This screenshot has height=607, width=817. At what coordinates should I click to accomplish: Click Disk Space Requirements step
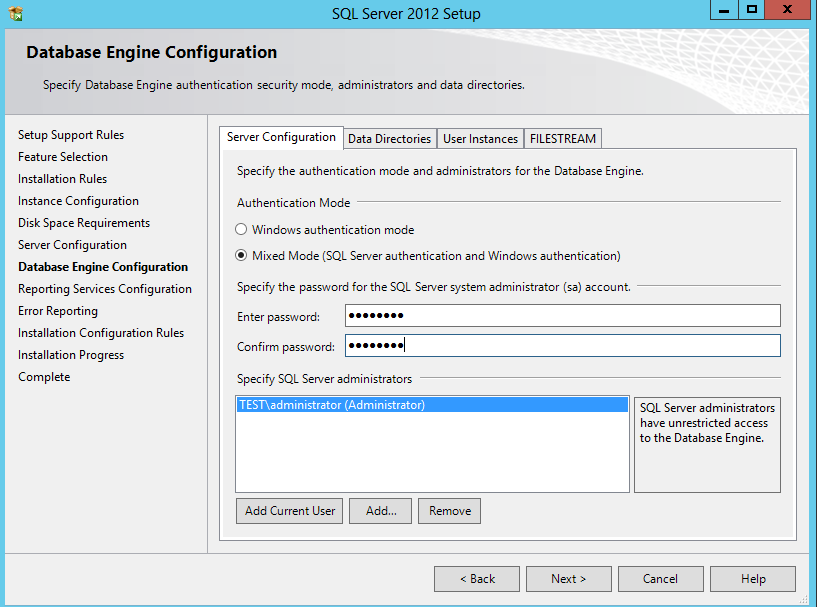[x=84, y=223]
